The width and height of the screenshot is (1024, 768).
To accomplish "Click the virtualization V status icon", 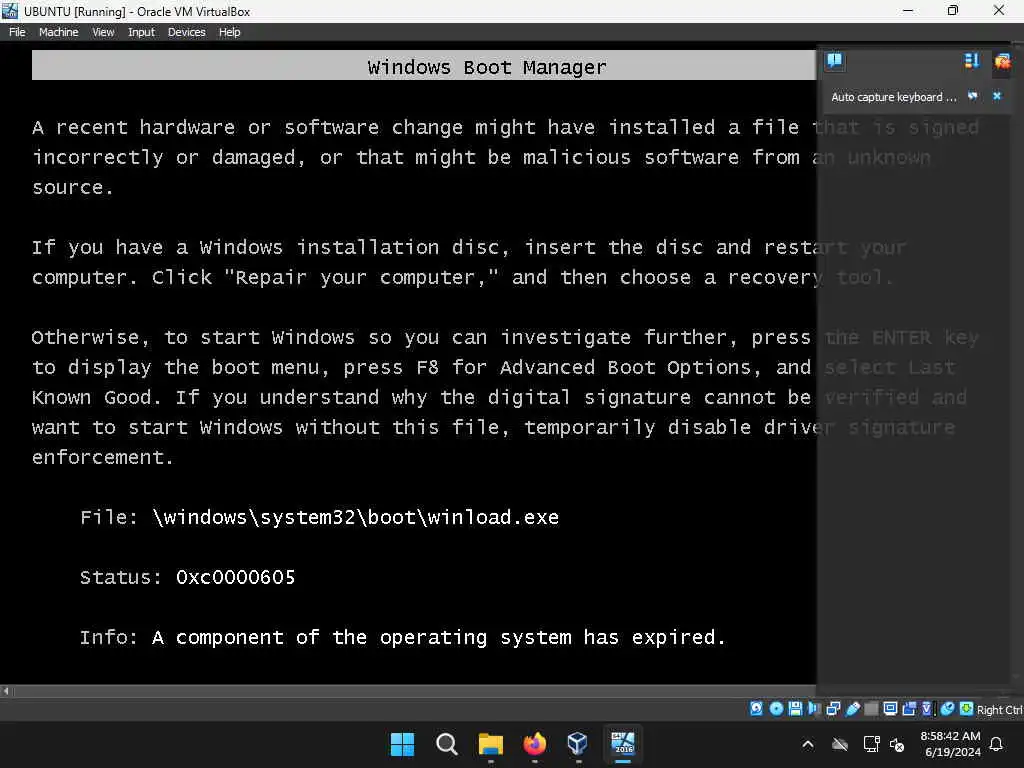I will 927,709.
